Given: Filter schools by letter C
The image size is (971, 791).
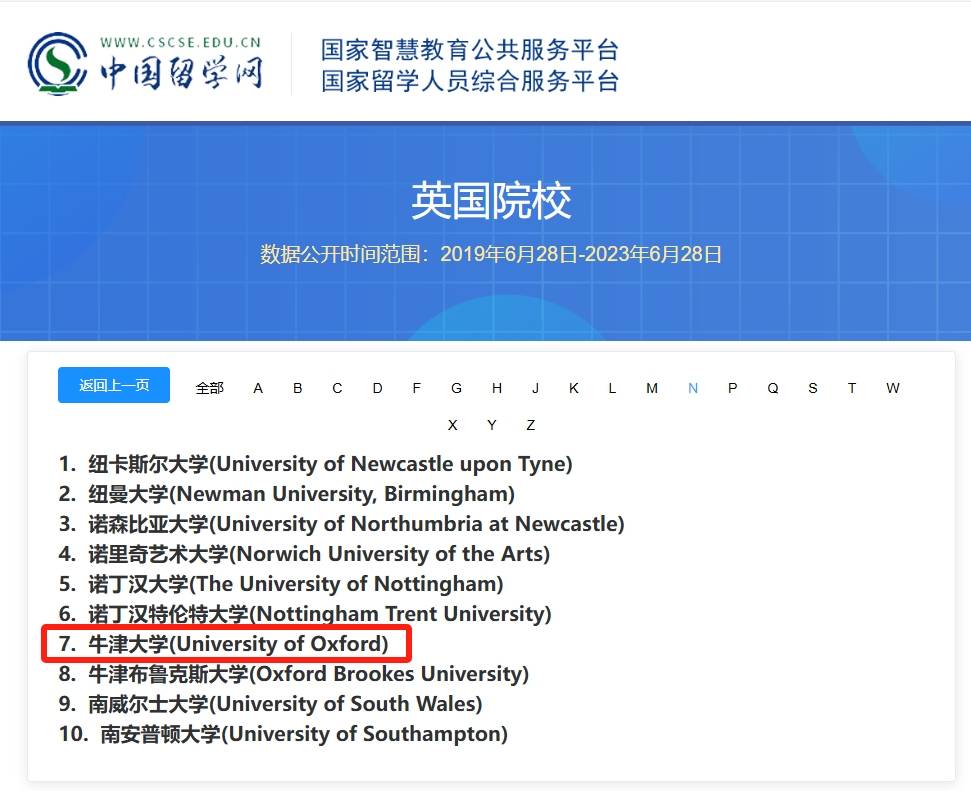Looking at the screenshot, I should pyautogui.click(x=337, y=388).
